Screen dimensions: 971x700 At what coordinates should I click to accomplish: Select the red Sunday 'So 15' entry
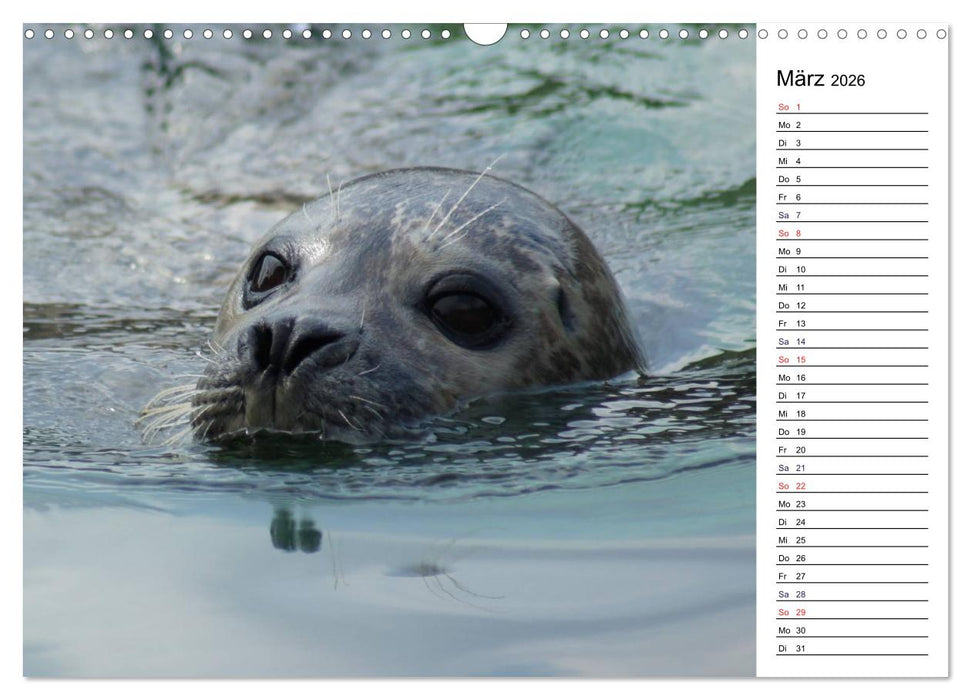pos(790,359)
